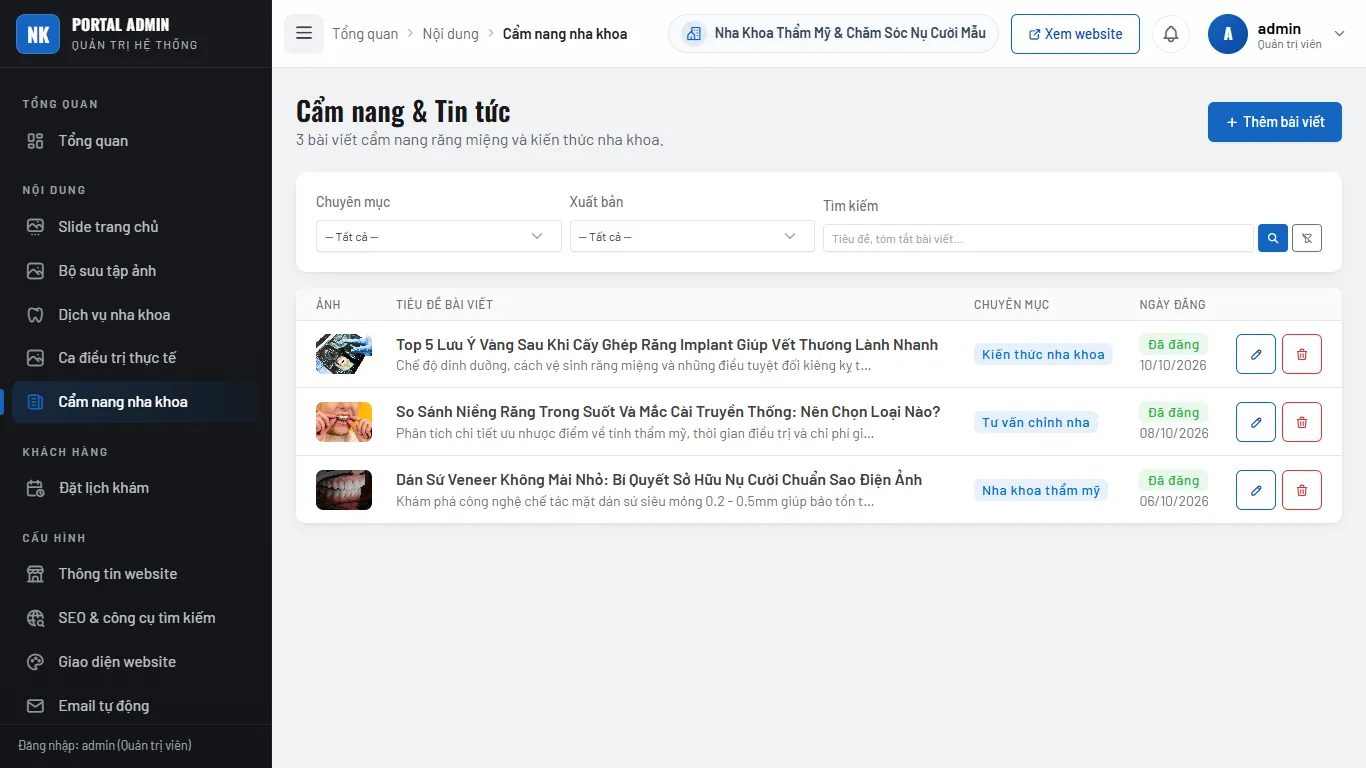Screen dimensions: 1366x768
Task: Click the search magnifier button
Action: [1273, 238]
